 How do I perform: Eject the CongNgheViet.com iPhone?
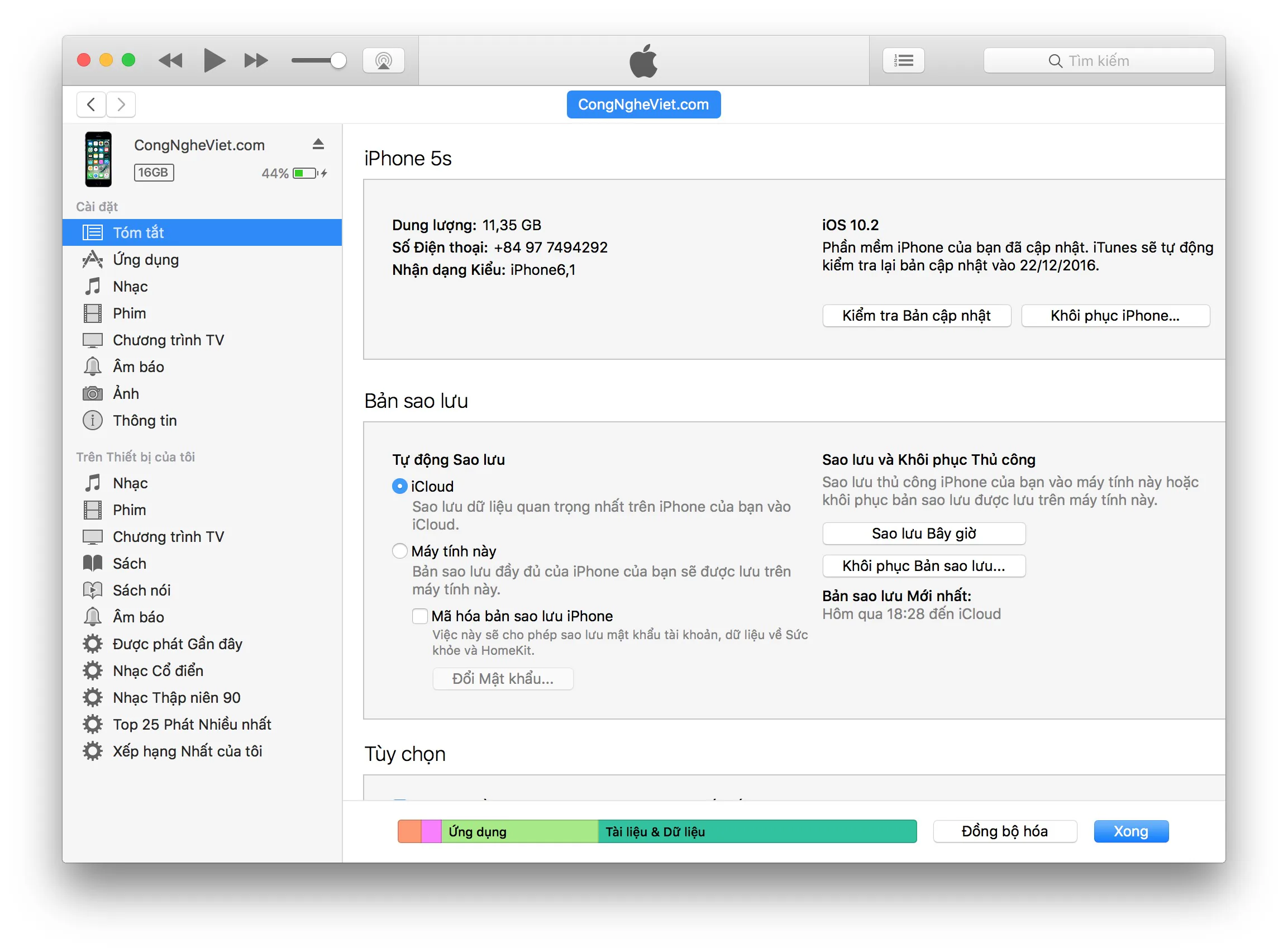pyautogui.click(x=318, y=144)
